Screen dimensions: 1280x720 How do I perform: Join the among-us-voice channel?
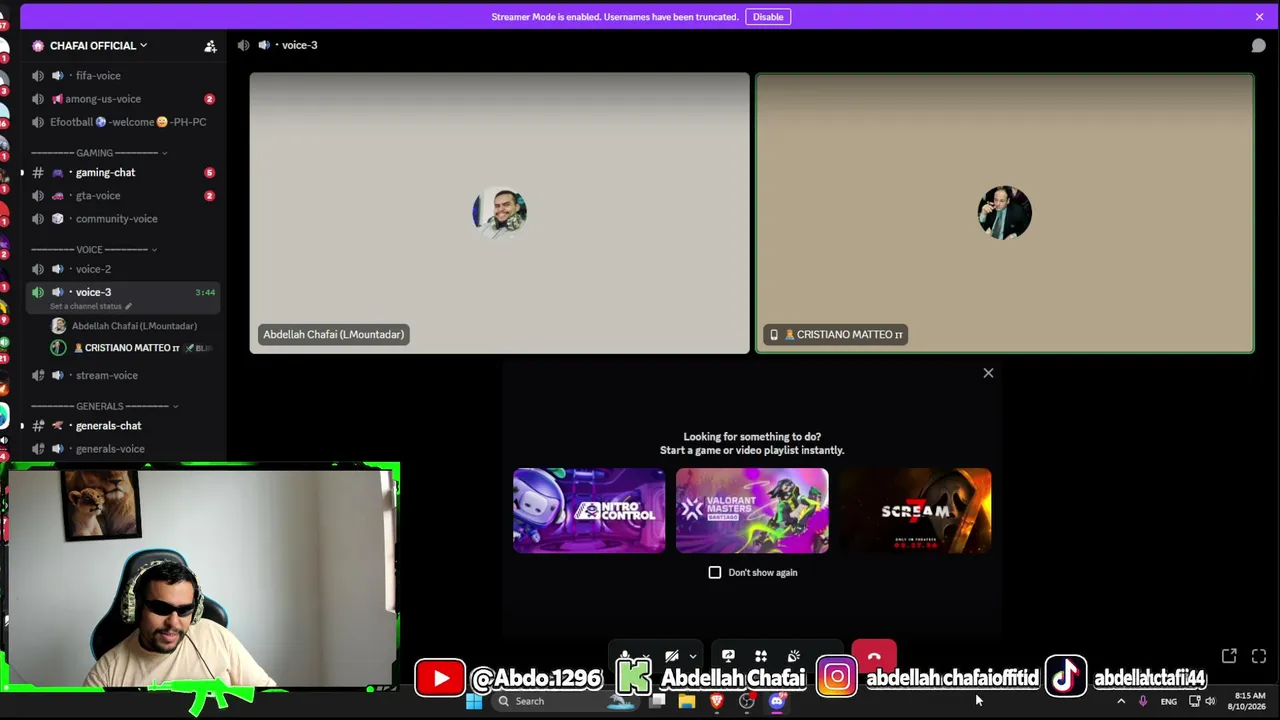(x=122, y=99)
